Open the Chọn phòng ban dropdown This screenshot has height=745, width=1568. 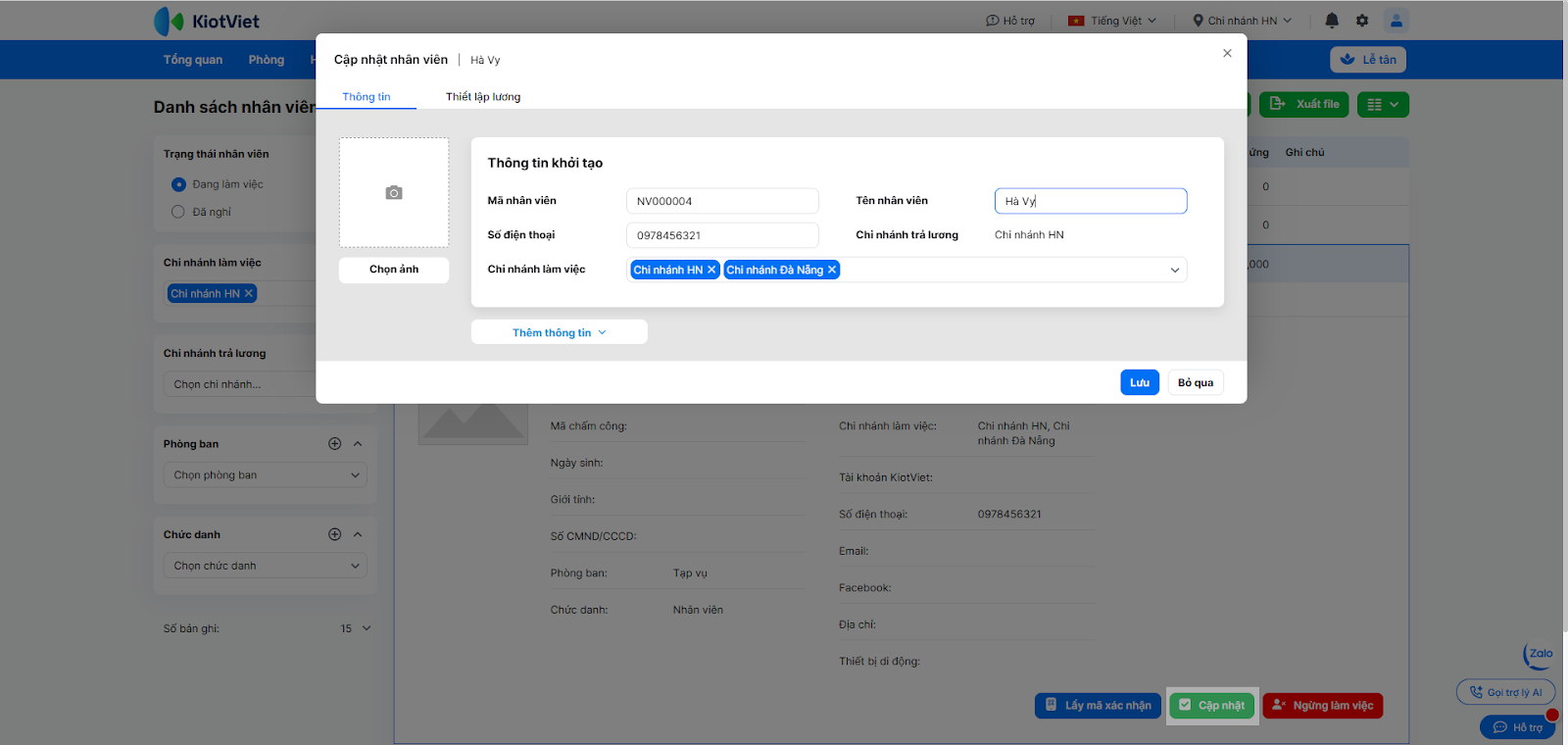(266, 475)
